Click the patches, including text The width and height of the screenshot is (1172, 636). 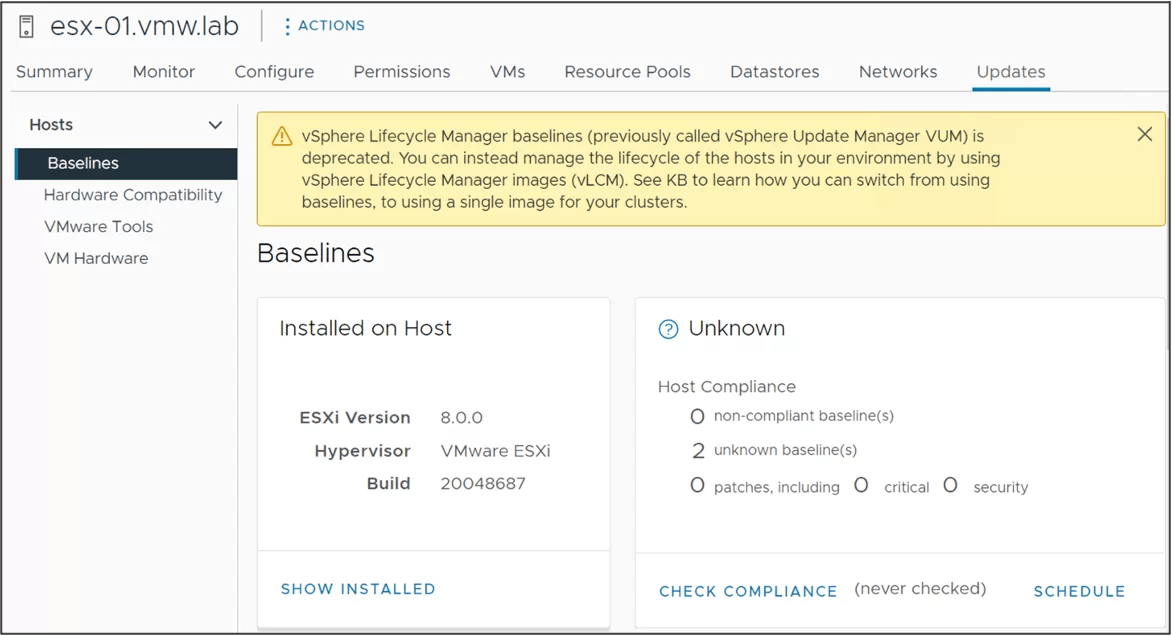point(777,487)
